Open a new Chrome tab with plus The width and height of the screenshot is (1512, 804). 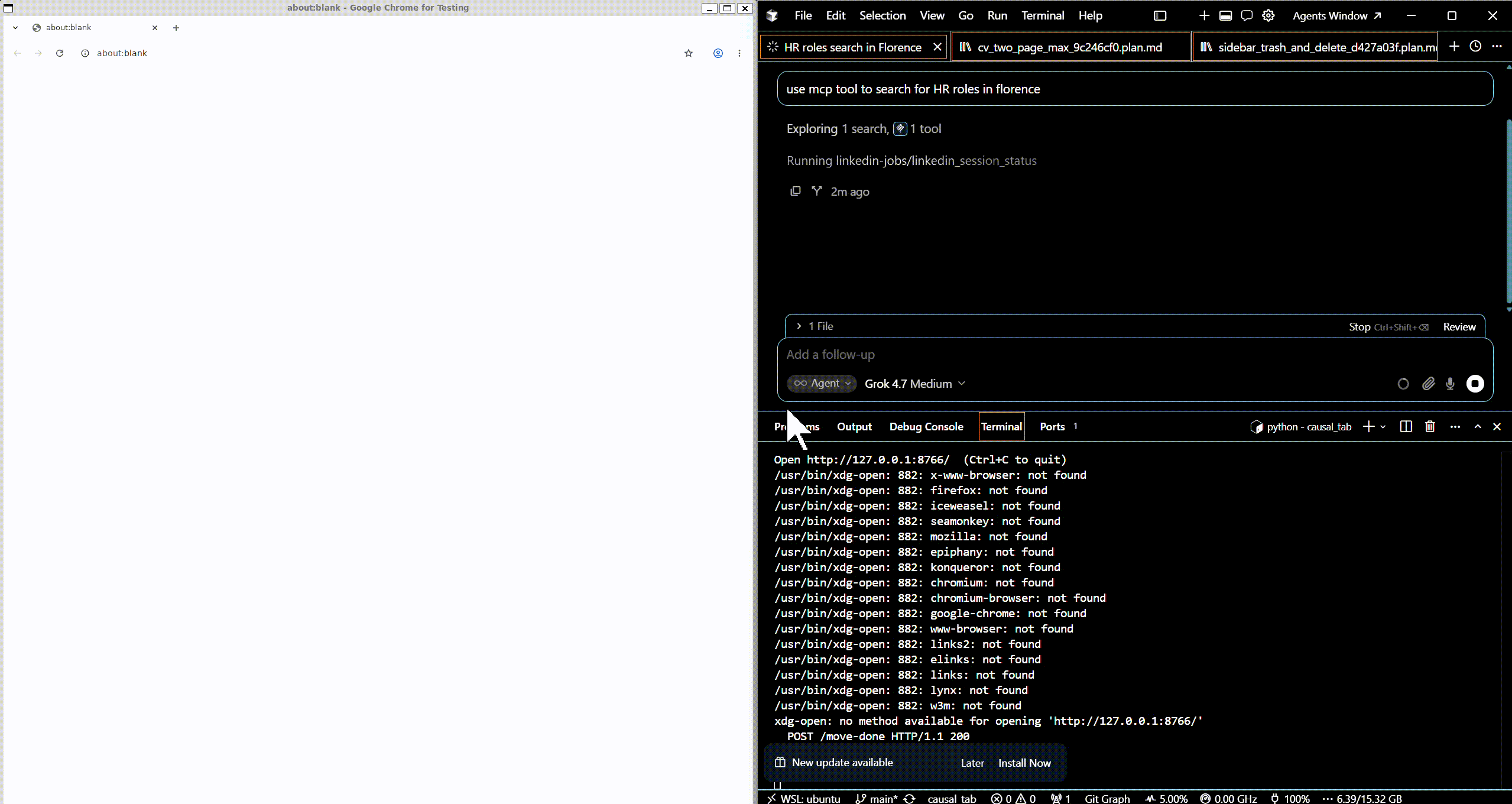click(176, 28)
